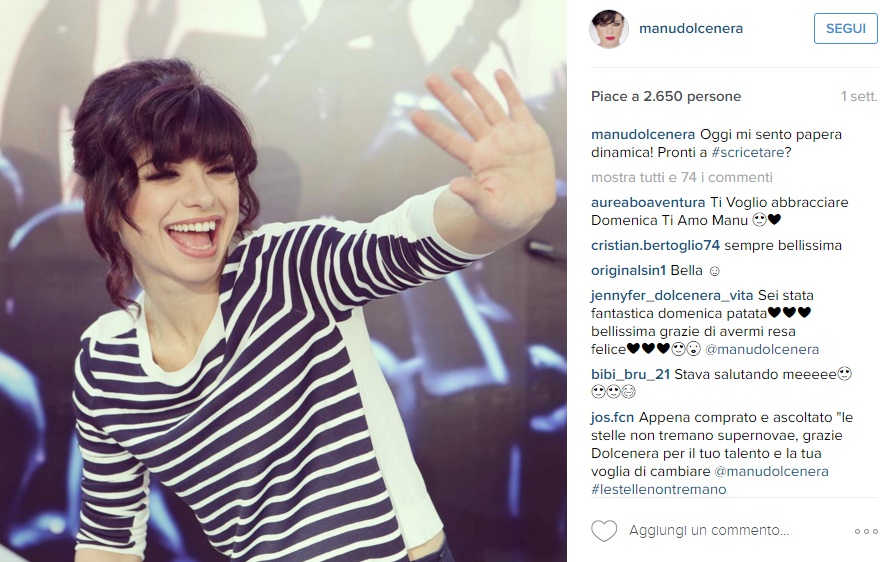Follow the account with SEGUI button
The image size is (880, 562).
pos(845,28)
